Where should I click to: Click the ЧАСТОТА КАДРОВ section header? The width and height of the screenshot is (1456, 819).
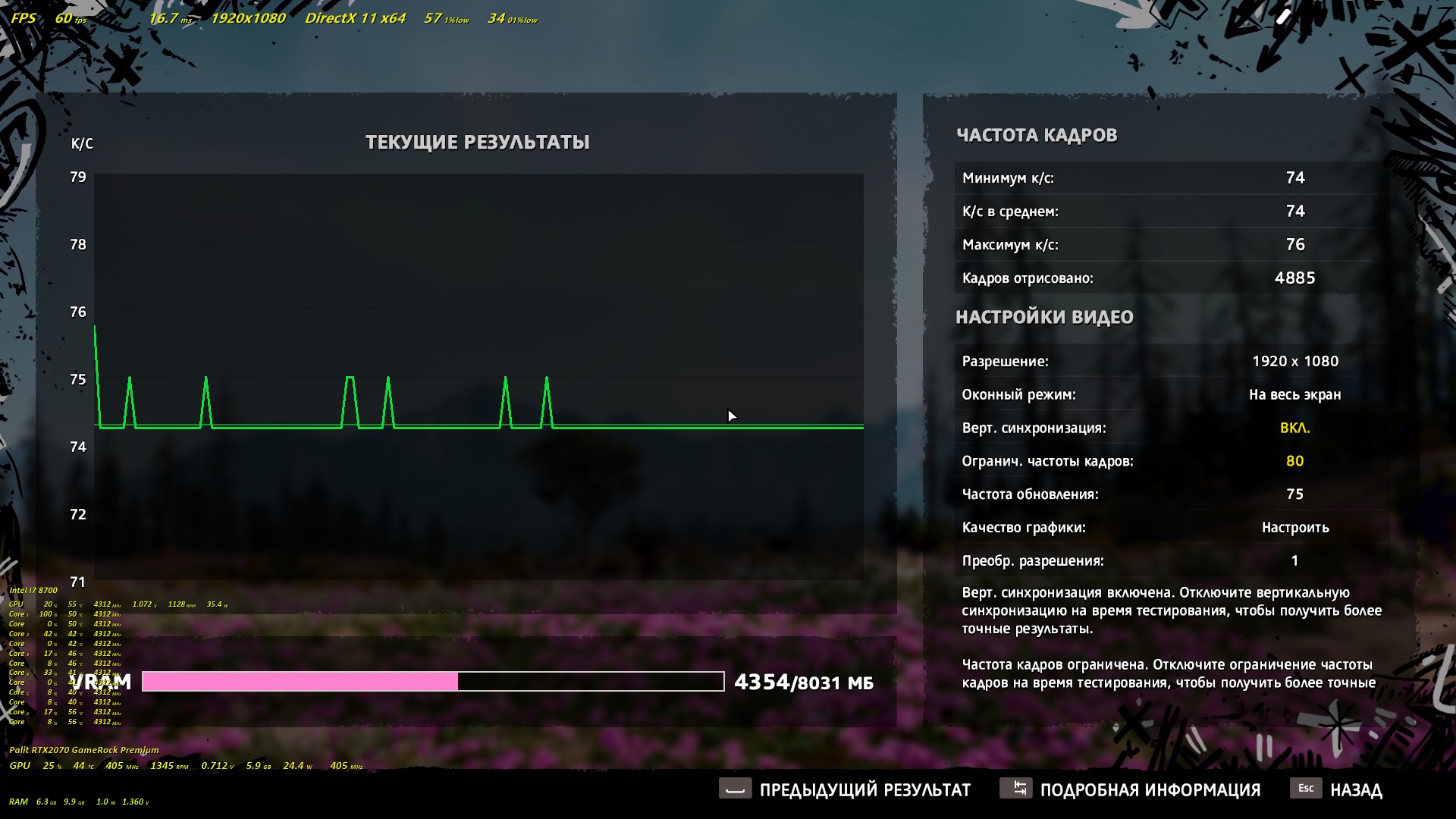1036,135
